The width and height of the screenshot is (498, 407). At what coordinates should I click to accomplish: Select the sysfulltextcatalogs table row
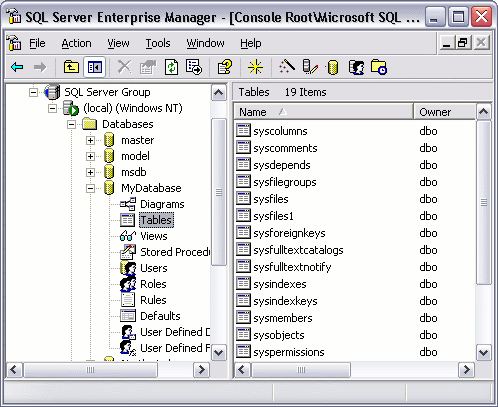(298, 250)
